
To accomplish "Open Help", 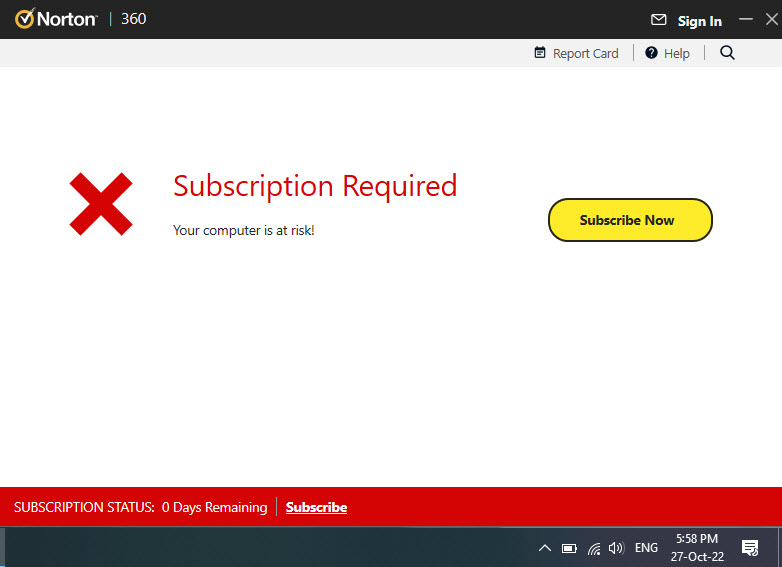I will (x=667, y=53).
